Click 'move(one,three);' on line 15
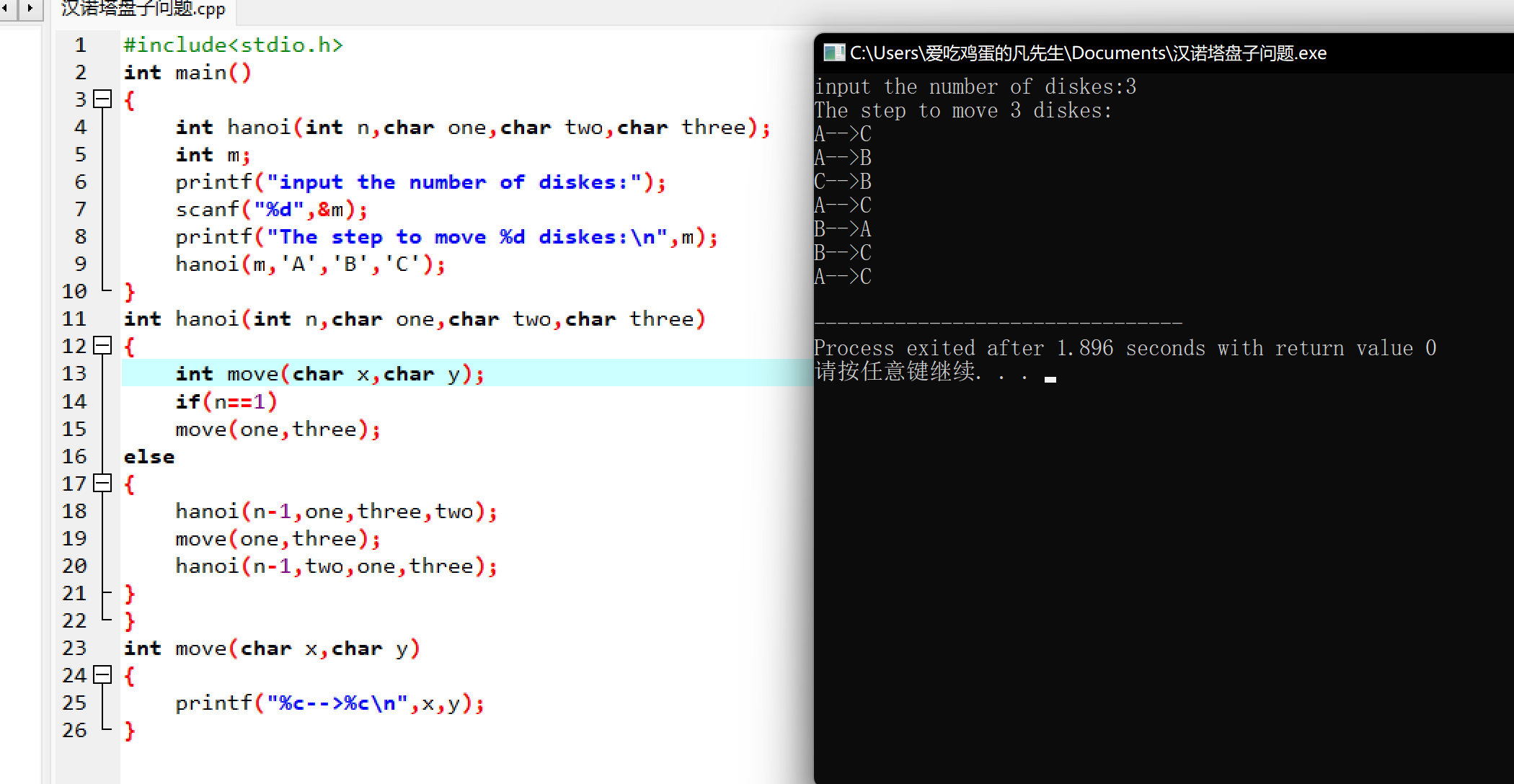Screen dimensions: 1514x784 point(278,429)
